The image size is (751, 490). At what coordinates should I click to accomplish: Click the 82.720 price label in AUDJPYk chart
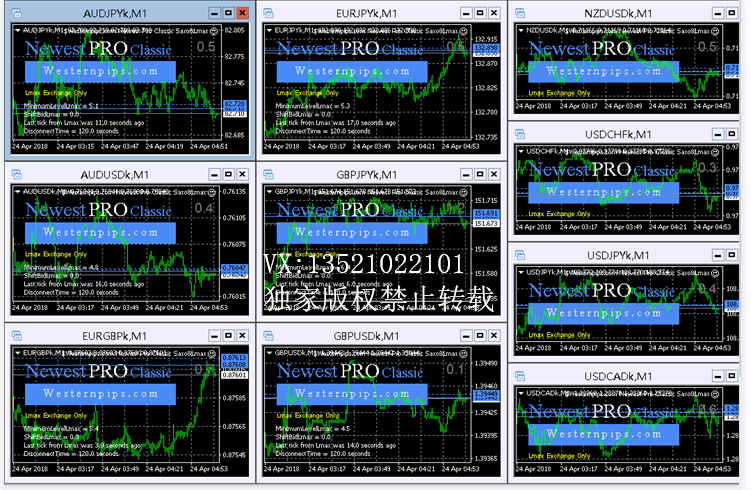point(235,104)
